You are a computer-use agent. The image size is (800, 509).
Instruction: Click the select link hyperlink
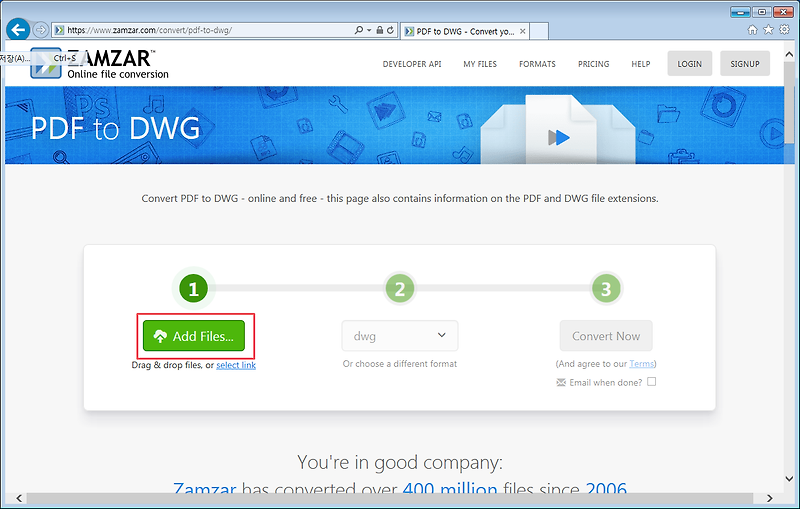236,365
